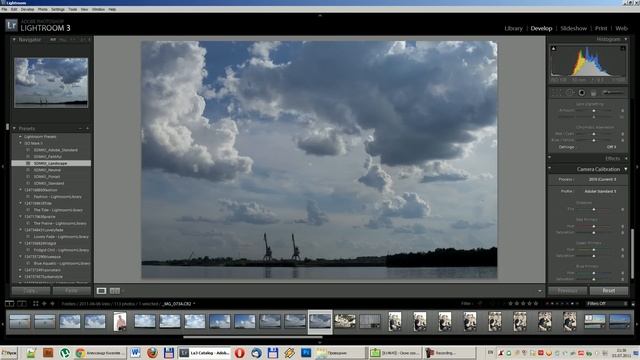This screenshot has width=640, height=360.
Task: Select the Graduated Filter tool
Action: click(593, 93)
